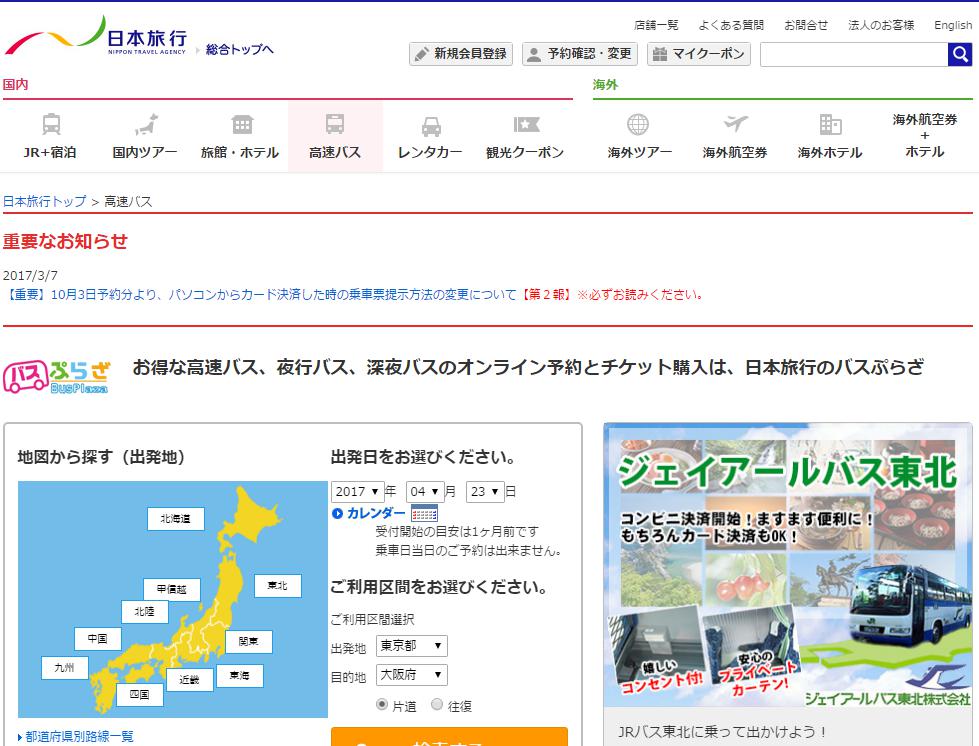Select the 片道 one-way radio button
The image size is (979, 746).
tap(381, 705)
